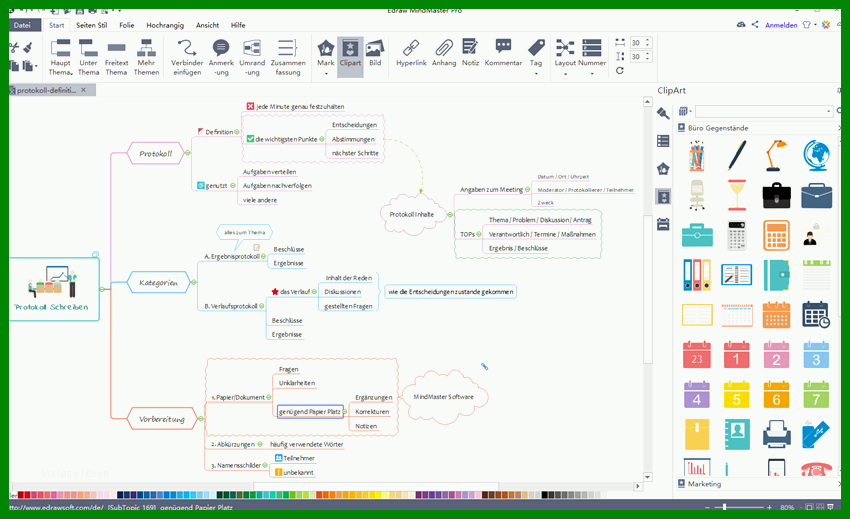The image size is (850, 519).
Task: Add an Anmerkung callout
Action: point(221,57)
